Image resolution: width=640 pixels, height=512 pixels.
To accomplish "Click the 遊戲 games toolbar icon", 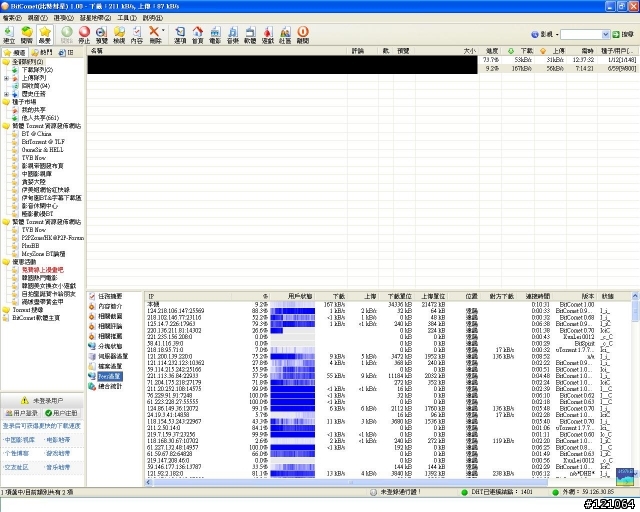I will point(268,35).
